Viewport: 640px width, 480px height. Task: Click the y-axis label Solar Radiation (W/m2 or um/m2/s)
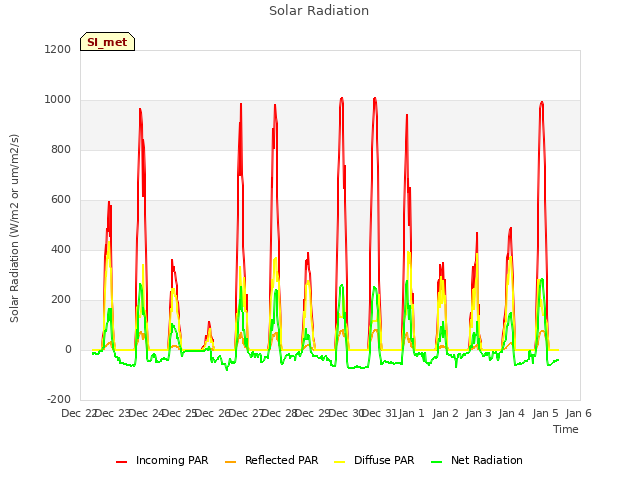[14, 228]
